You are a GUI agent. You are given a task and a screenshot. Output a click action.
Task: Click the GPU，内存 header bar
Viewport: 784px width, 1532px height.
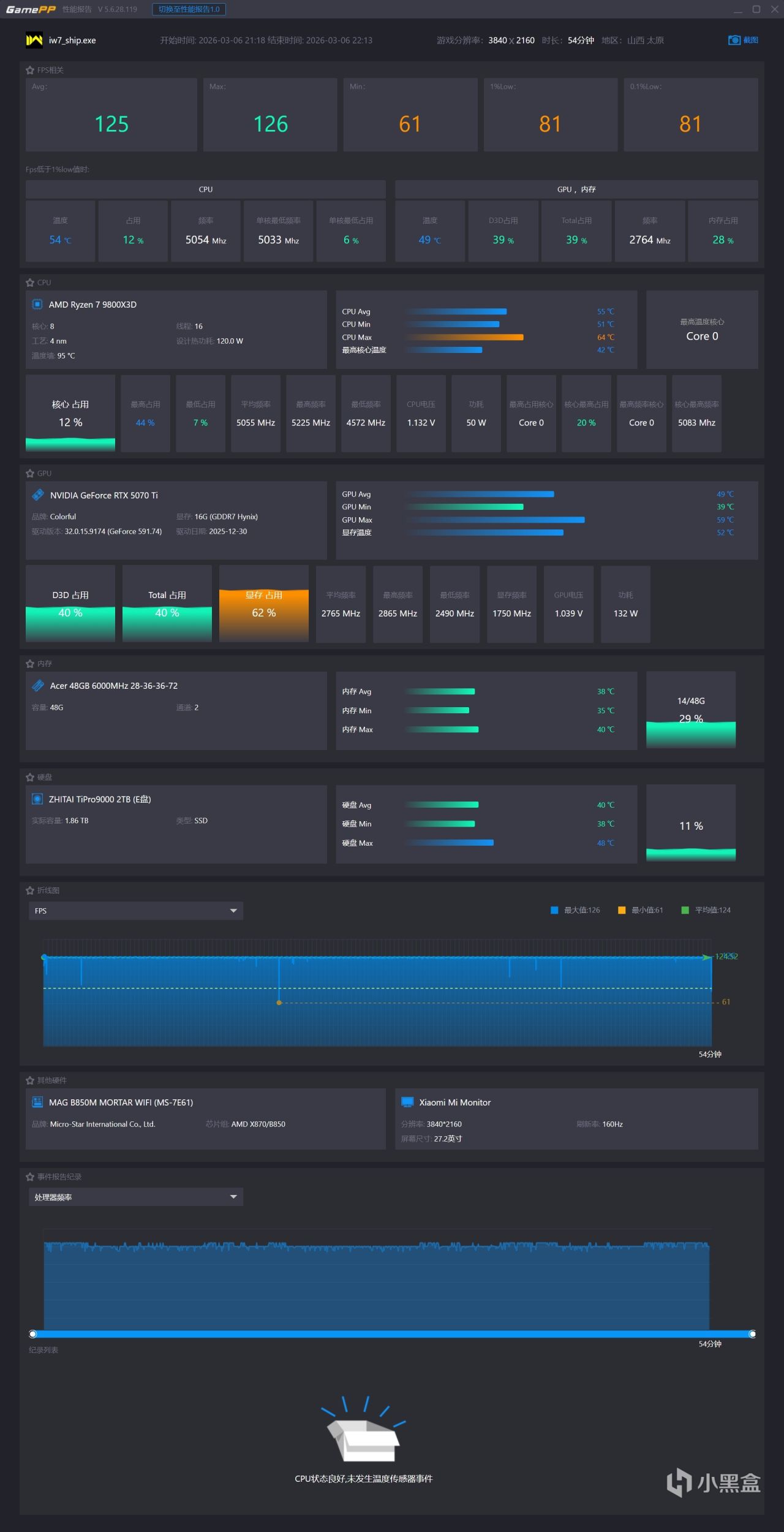tap(576, 189)
